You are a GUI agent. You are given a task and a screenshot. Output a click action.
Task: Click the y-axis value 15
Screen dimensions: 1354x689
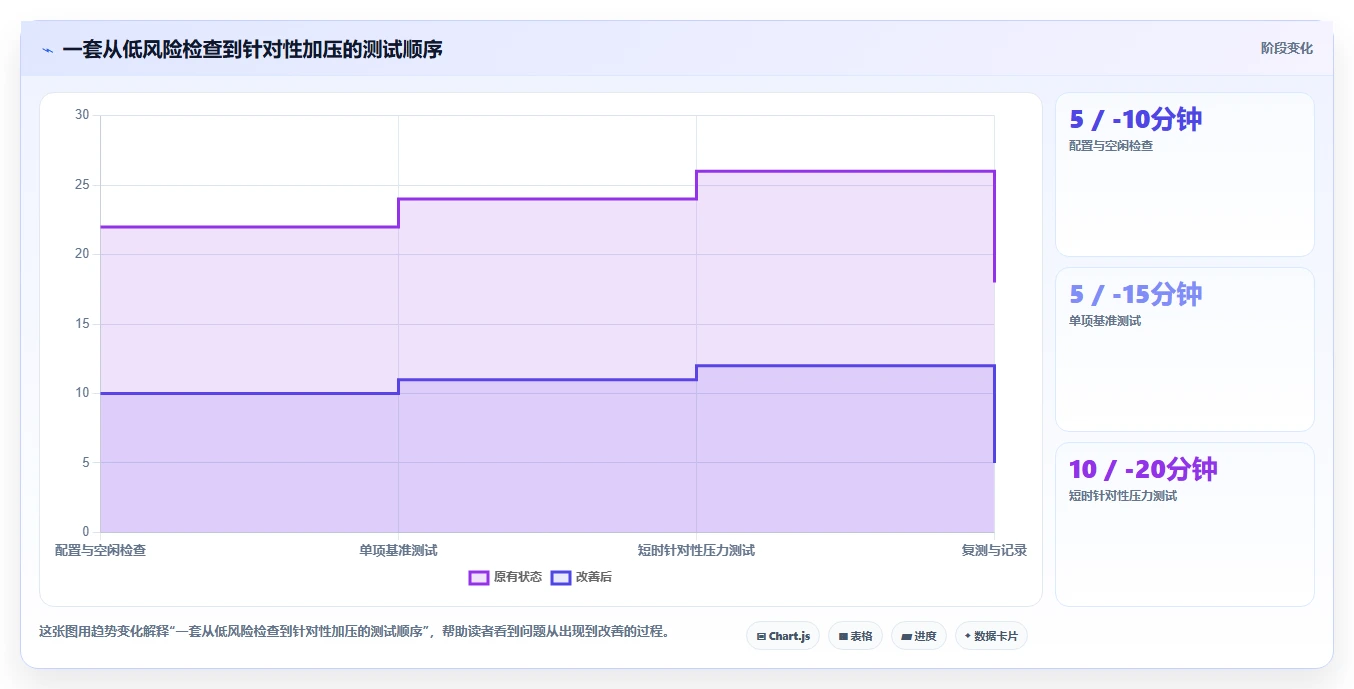coord(82,324)
